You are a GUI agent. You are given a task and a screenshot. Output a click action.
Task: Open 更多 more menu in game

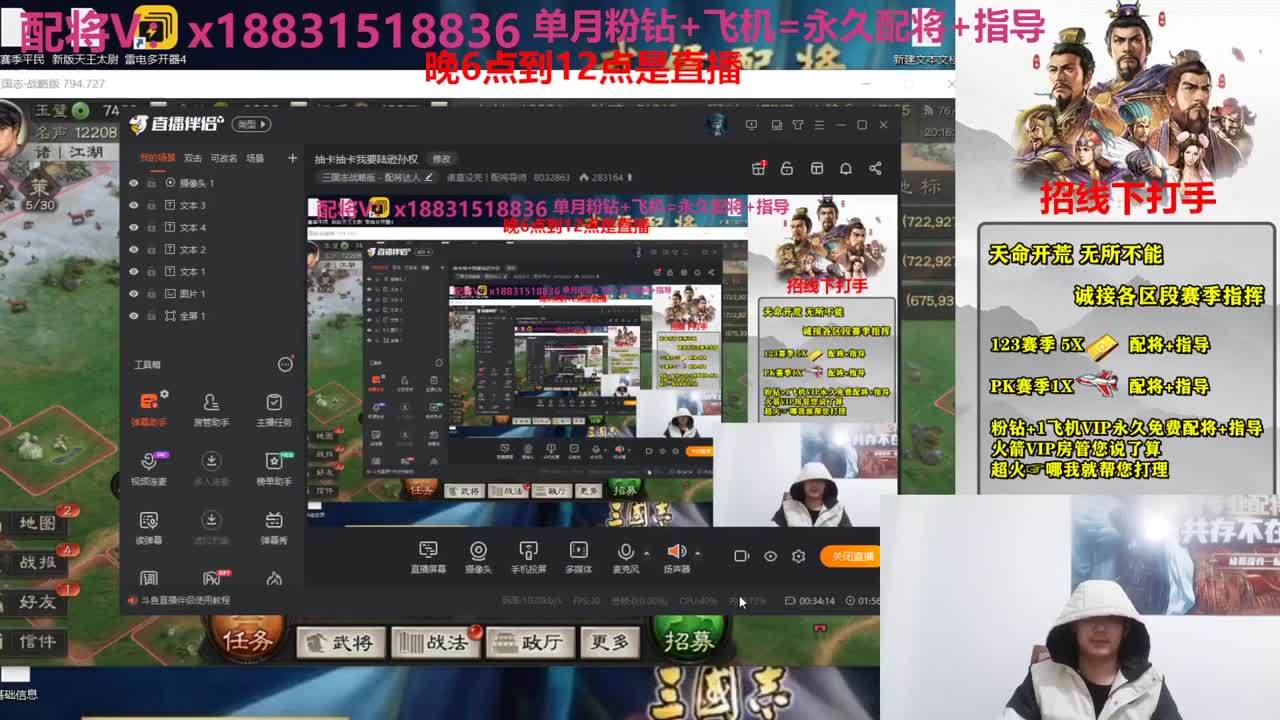[609, 642]
